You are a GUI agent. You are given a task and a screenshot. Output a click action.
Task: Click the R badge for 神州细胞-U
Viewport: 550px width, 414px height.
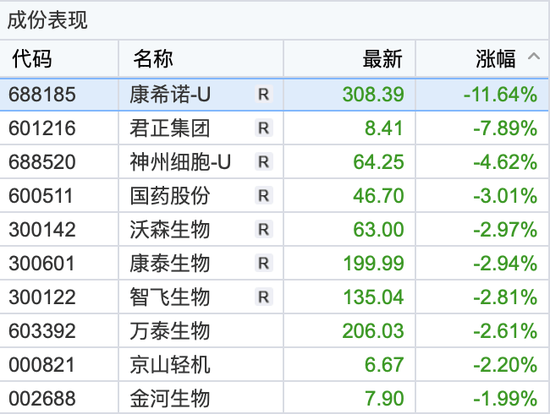tap(264, 162)
